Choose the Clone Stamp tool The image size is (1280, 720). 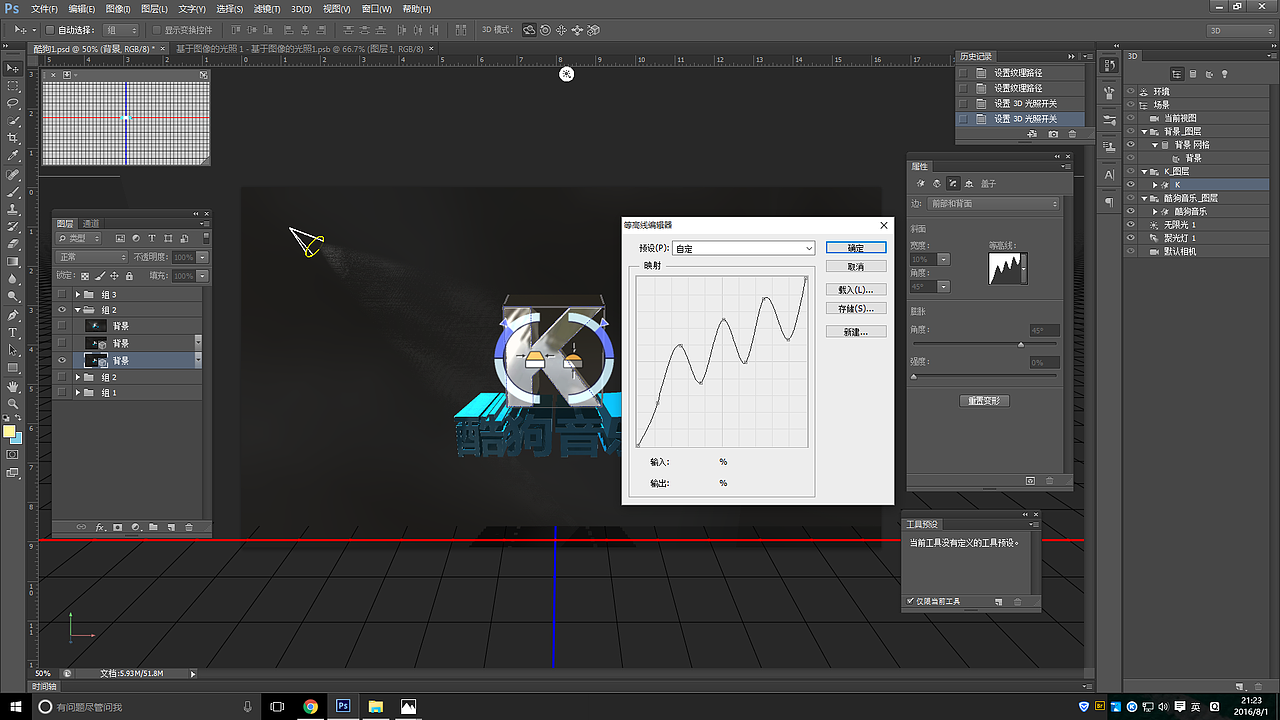click(13, 209)
